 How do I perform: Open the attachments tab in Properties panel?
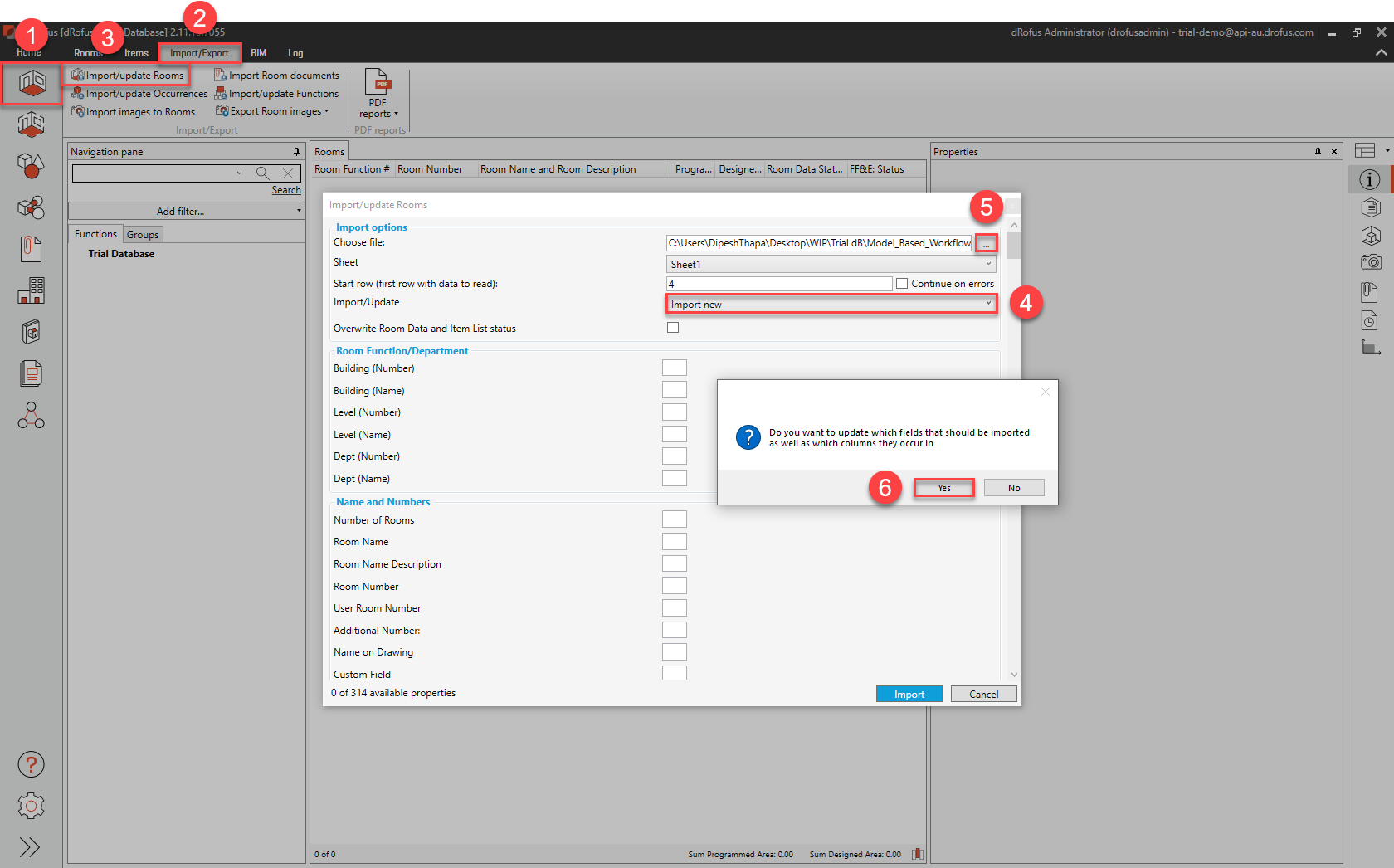(1370, 291)
